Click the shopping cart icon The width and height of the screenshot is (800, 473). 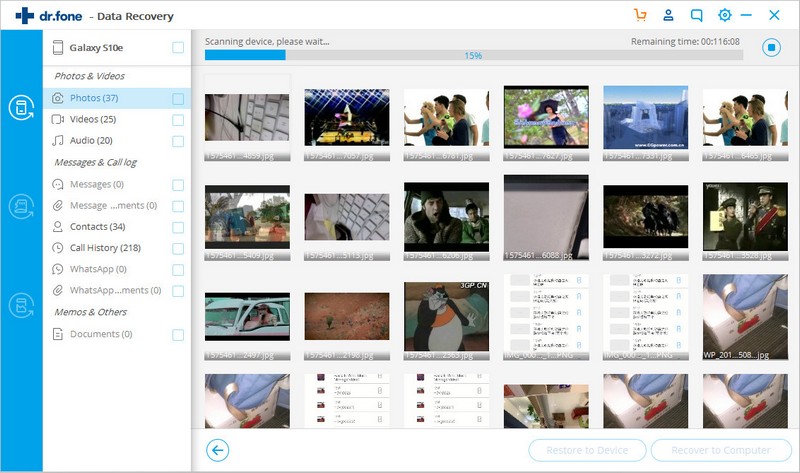click(641, 15)
